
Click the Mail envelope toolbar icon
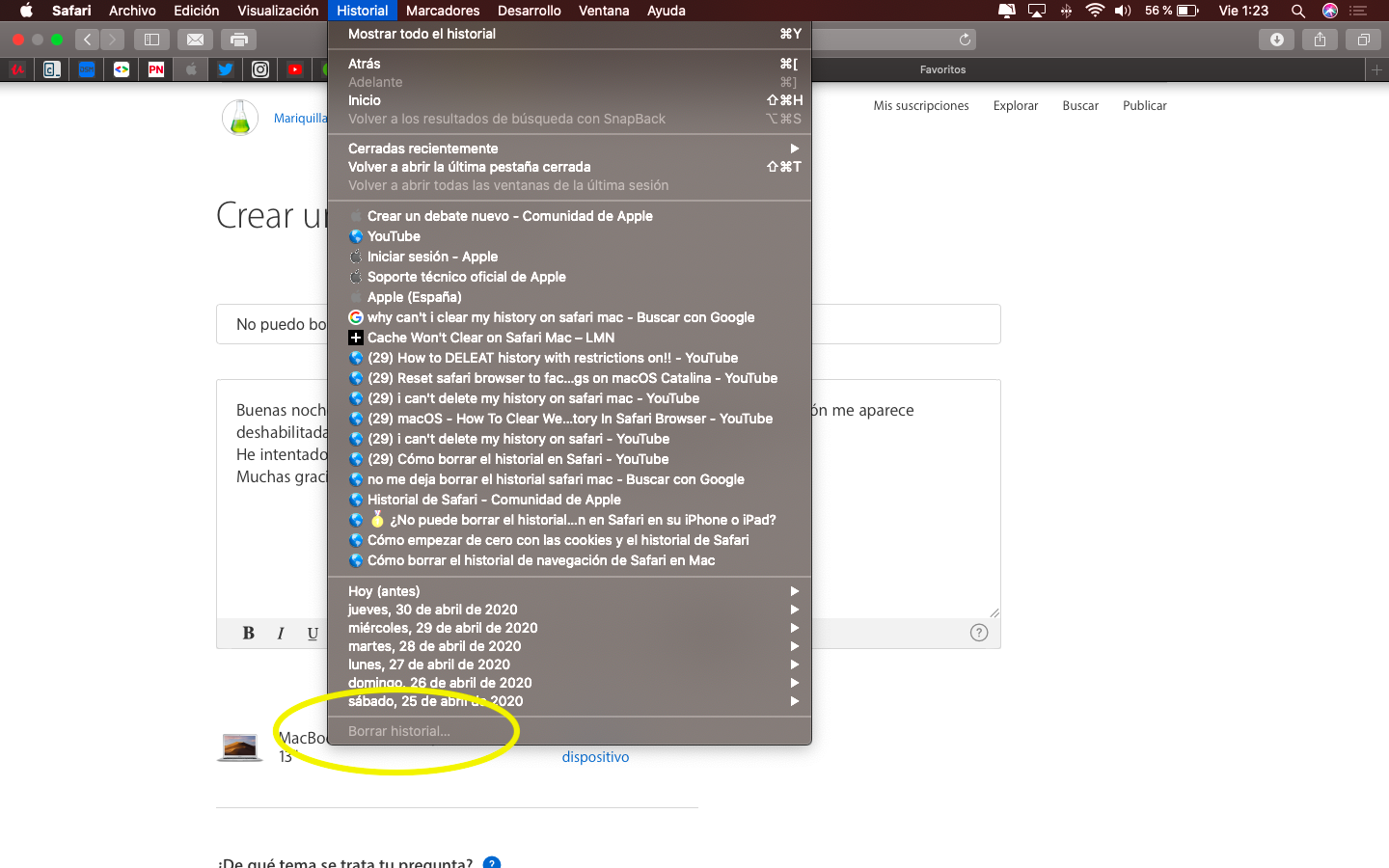[x=195, y=40]
